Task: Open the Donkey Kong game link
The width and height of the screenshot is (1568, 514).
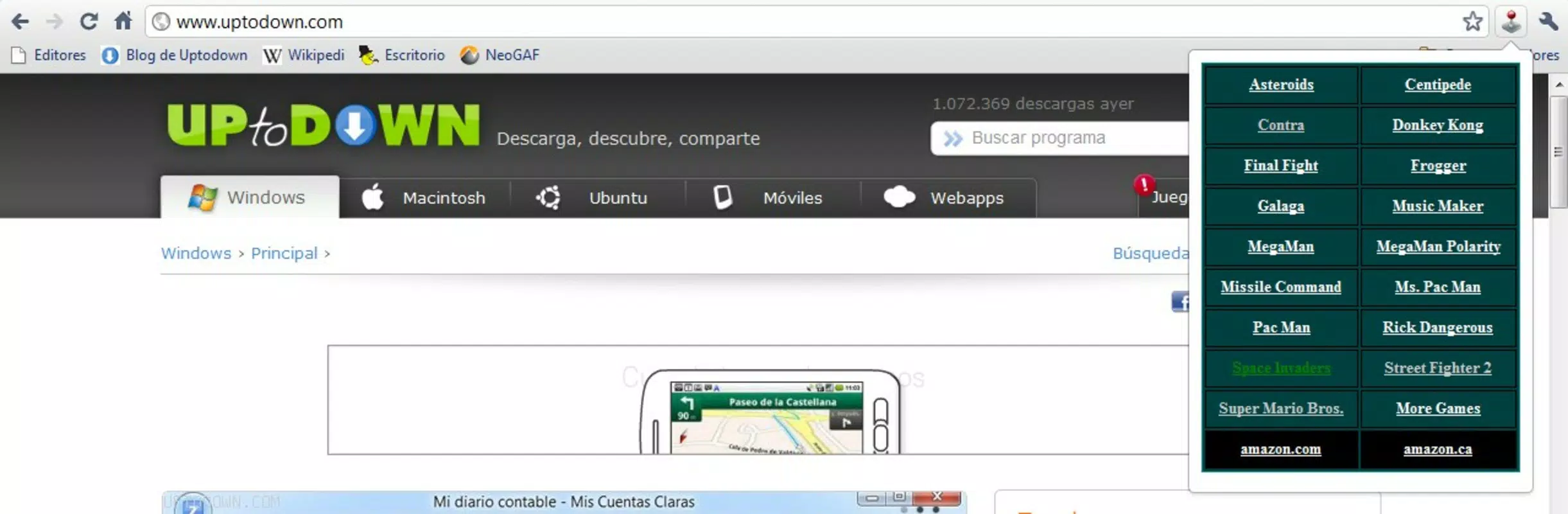Action: pyautogui.click(x=1438, y=125)
